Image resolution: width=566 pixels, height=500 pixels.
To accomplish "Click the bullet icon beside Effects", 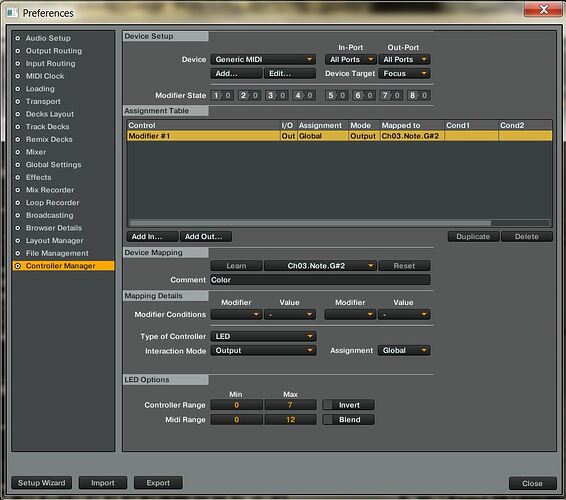I will pos(18,177).
